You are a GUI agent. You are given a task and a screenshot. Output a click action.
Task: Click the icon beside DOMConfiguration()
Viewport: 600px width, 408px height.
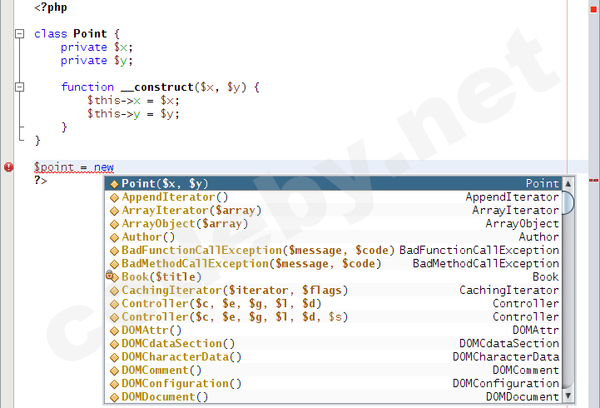[114, 384]
